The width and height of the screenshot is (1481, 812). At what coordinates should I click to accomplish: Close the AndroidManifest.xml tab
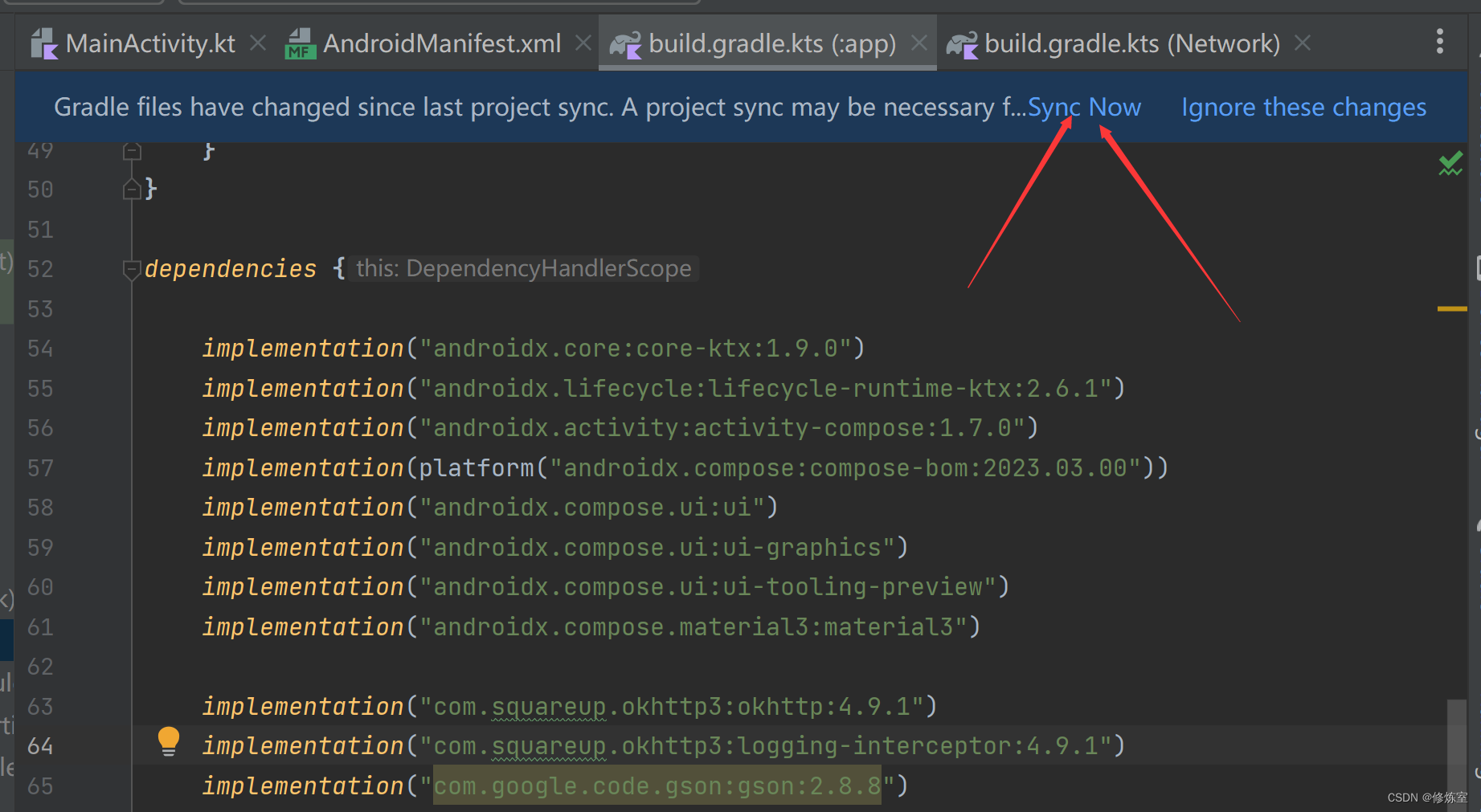pos(583,43)
